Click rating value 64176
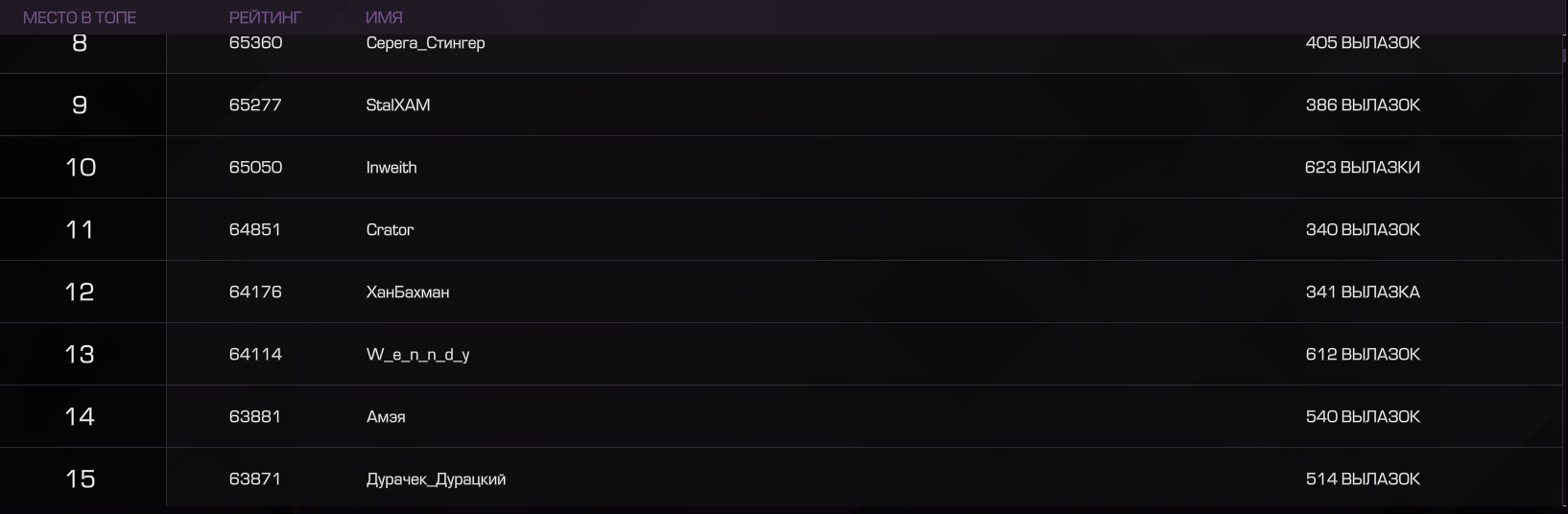Screen dimensions: 1568x514 255,292
